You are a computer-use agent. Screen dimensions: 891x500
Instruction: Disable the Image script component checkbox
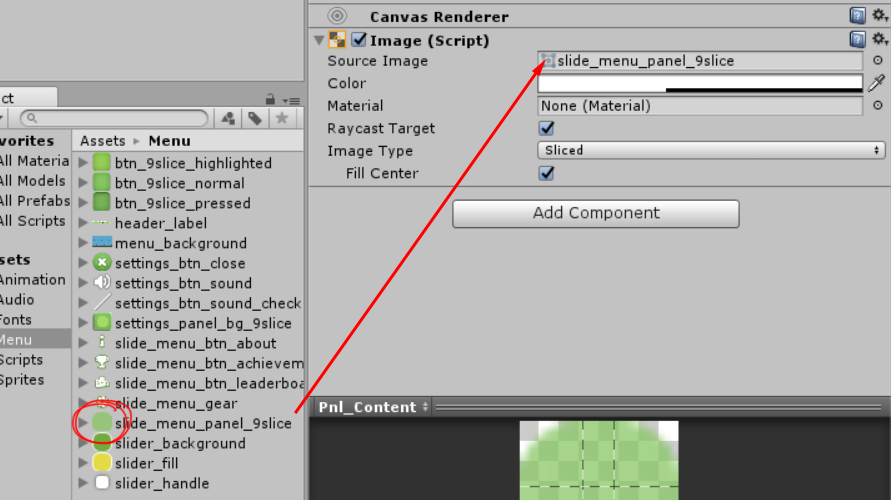[359, 40]
